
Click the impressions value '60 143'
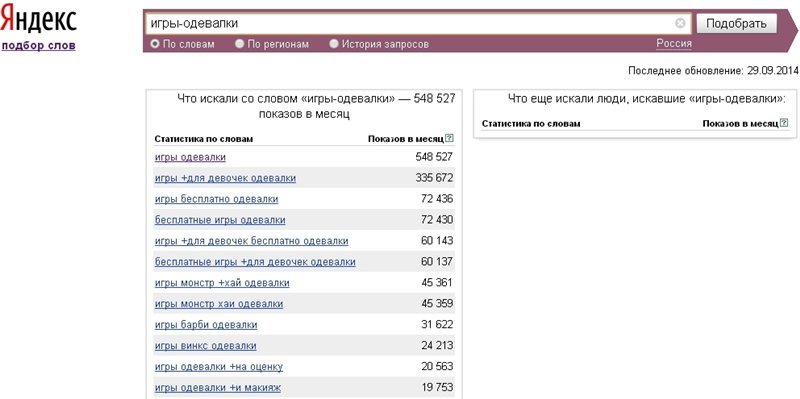point(437,241)
